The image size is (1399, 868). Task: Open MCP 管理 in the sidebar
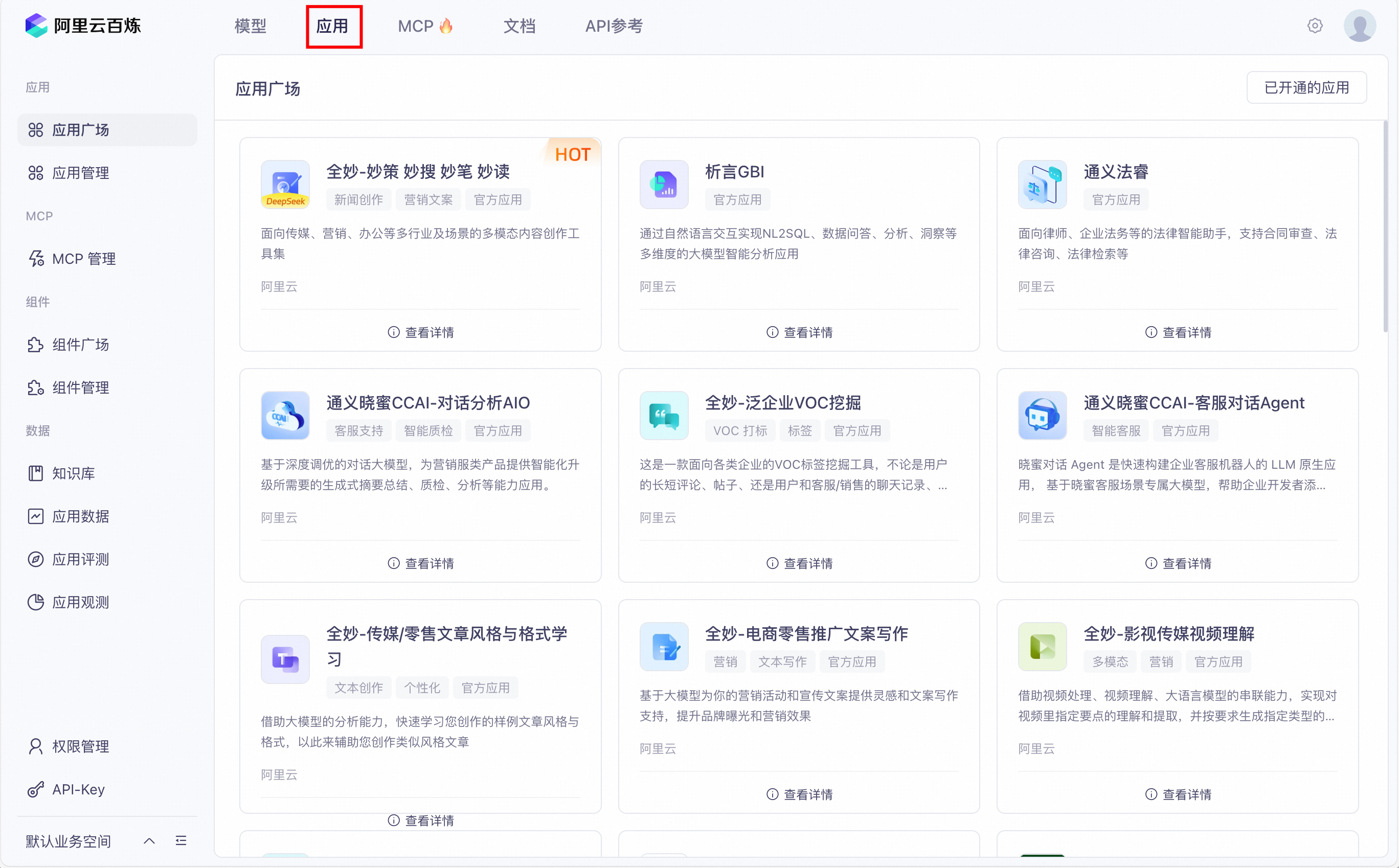pos(83,259)
